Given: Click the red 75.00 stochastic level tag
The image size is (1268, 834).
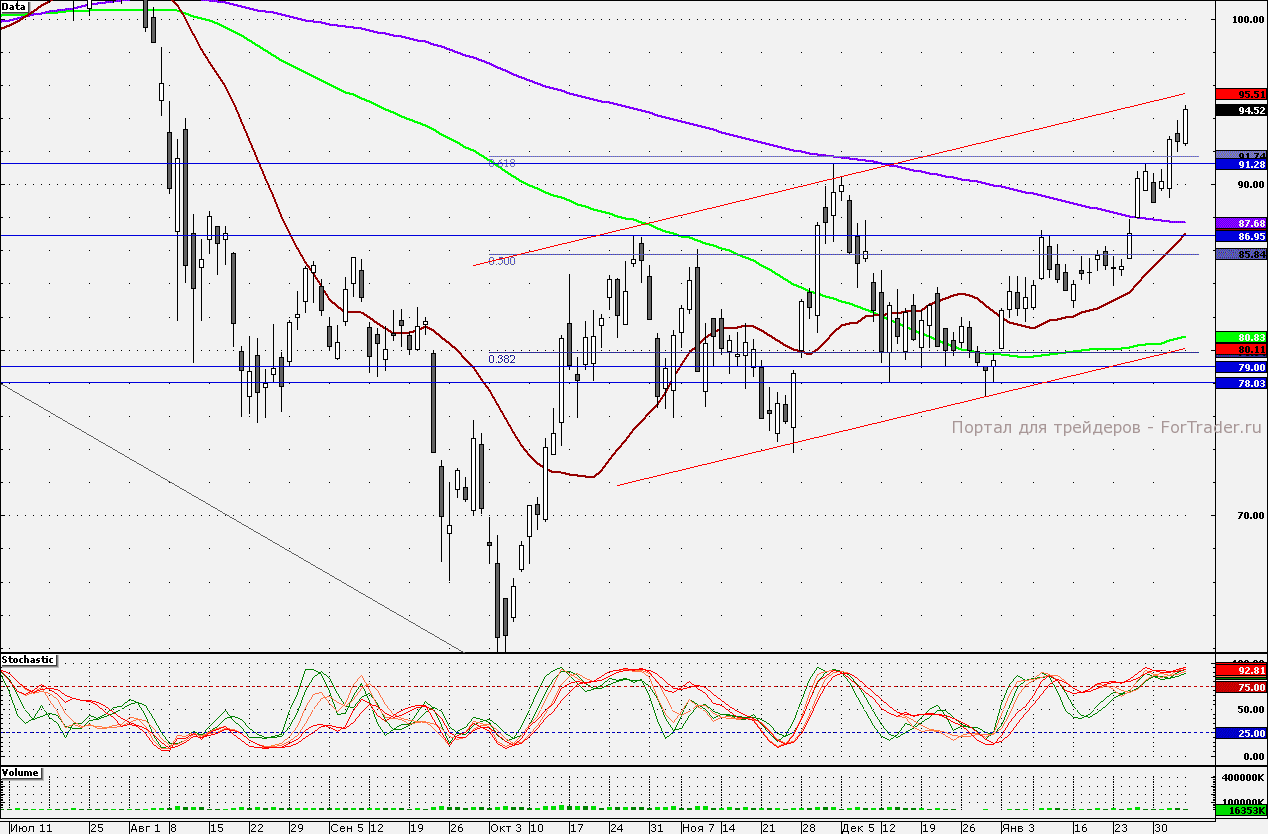Looking at the screenshot, I should [1240, 687].
